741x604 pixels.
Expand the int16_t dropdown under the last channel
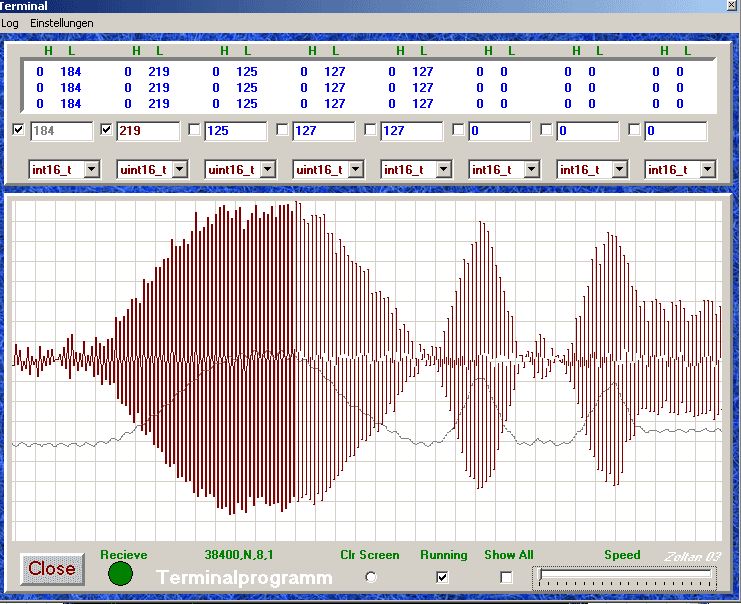click(x=707, y=170)
